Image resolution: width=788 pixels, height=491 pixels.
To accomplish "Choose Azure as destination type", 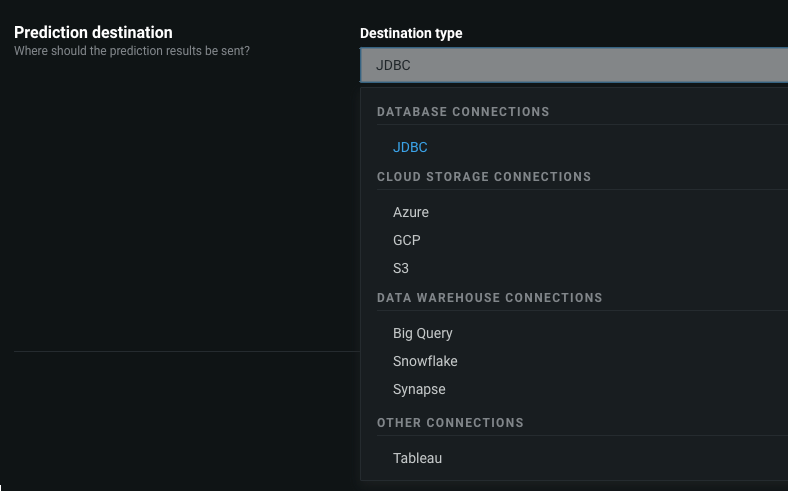I will (411, 212).
